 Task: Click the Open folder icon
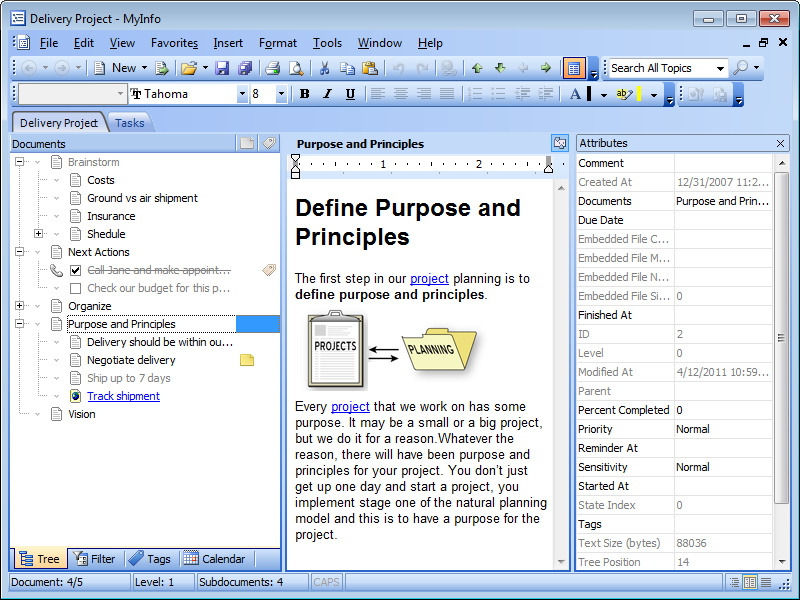point(189,68)
